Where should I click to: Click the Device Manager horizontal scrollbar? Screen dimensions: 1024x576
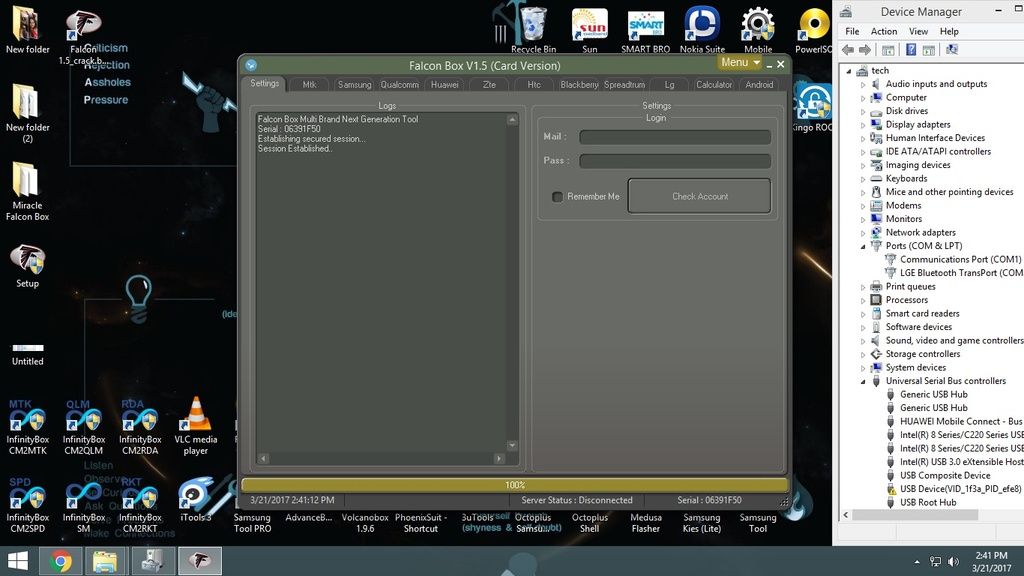click(914, 515)
